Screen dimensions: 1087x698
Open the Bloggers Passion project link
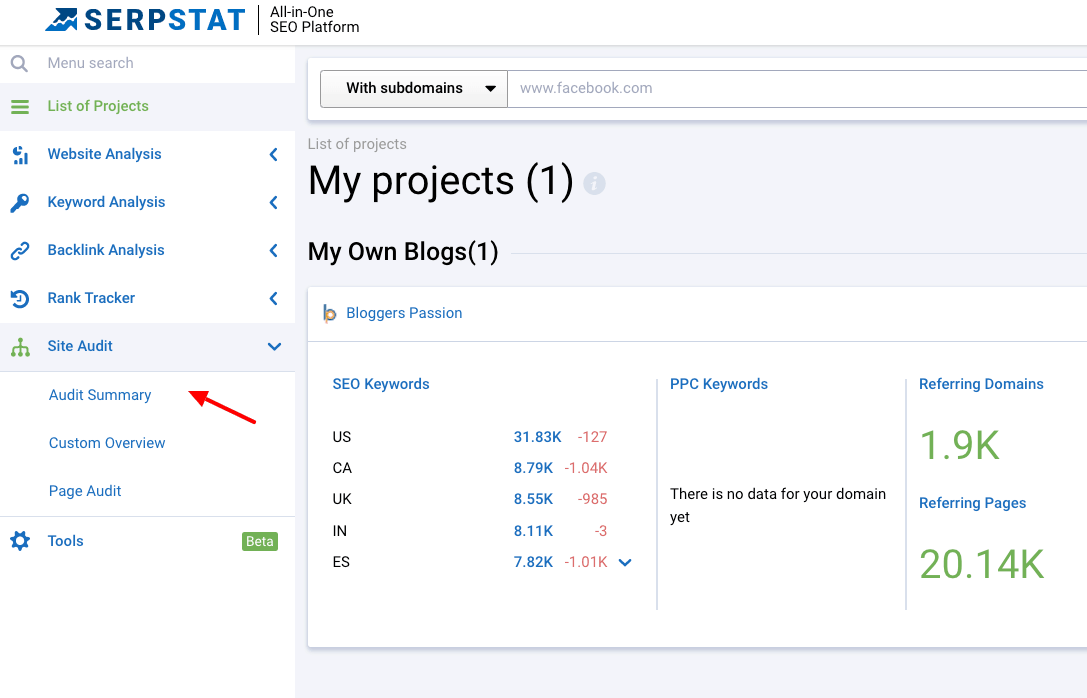404,313
